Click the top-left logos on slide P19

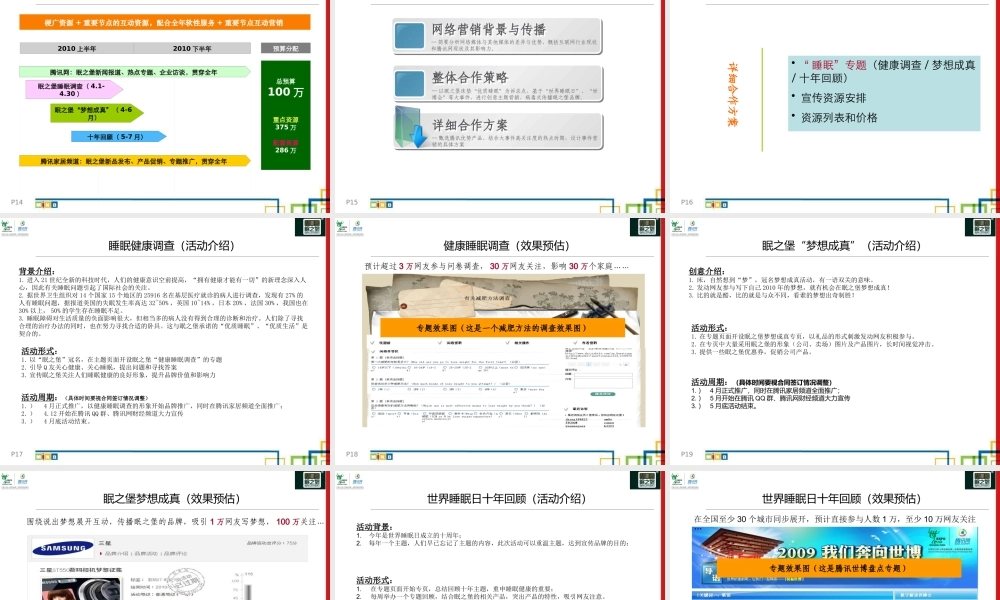(685, 228)
